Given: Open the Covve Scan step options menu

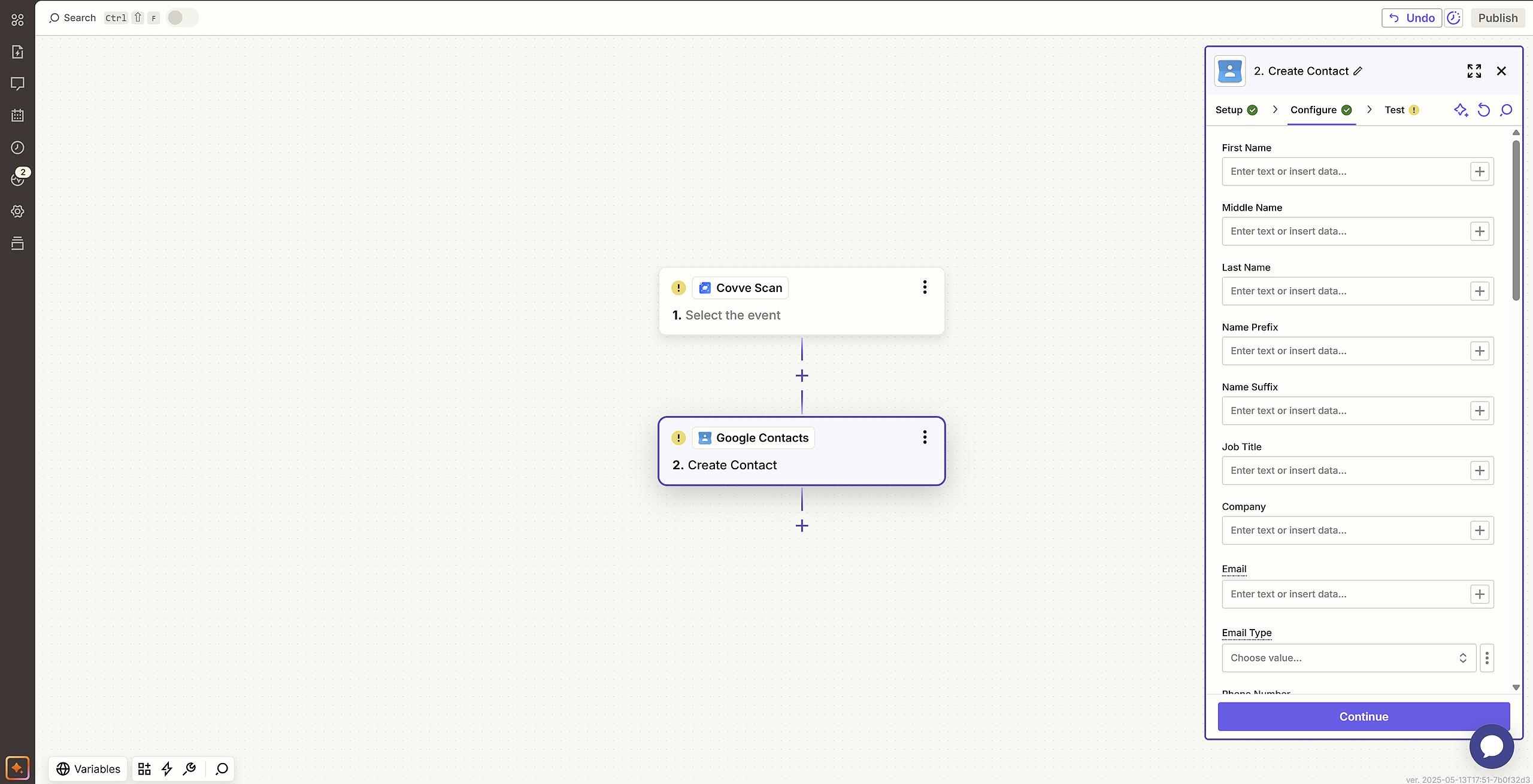Looking at the screenshot, I should (925, 287).
